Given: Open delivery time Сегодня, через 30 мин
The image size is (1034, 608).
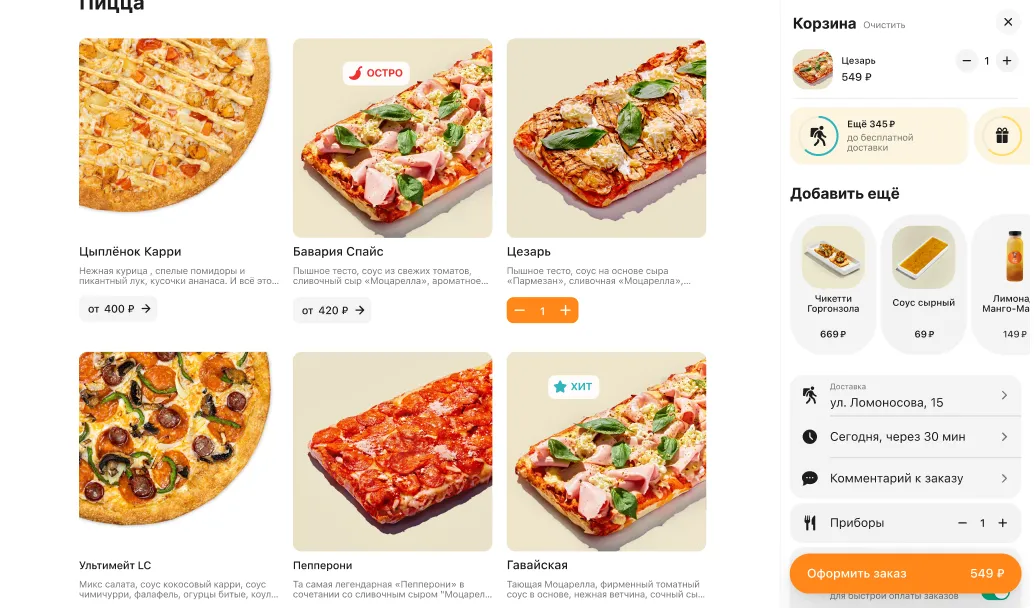Looking at the screenshot, I should click(905, 437).
